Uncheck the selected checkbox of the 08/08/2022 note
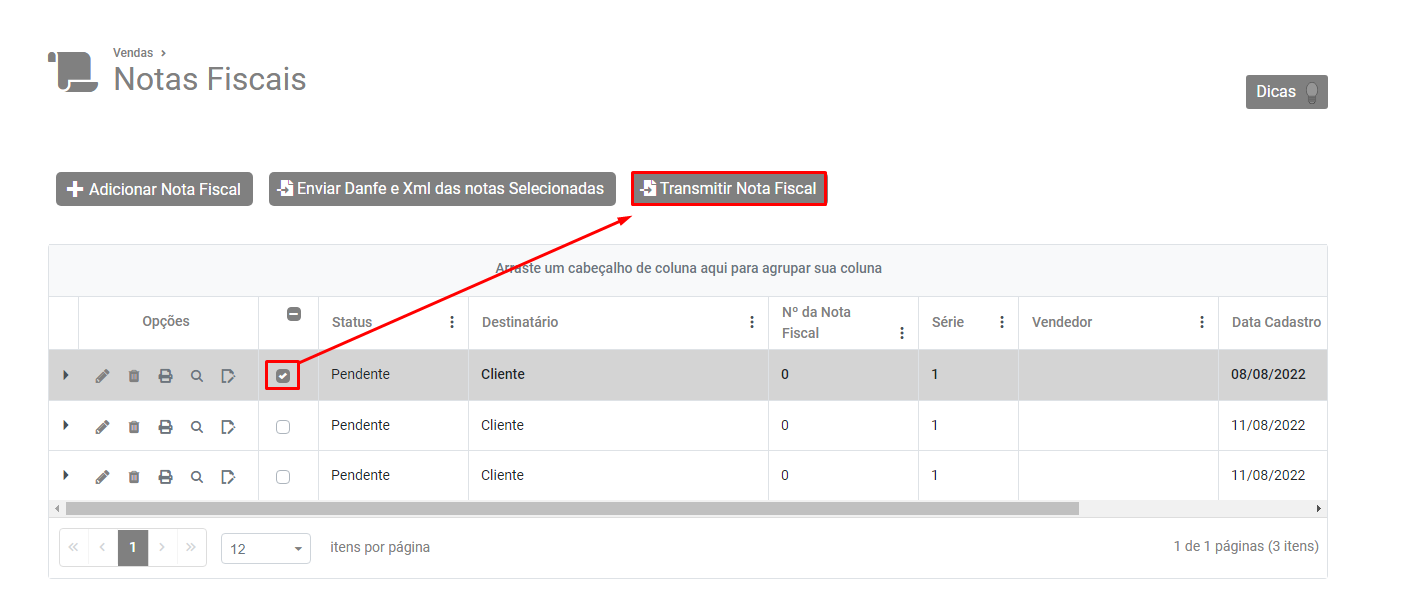The image size is (1407, 603). click(x=283, y=376)
